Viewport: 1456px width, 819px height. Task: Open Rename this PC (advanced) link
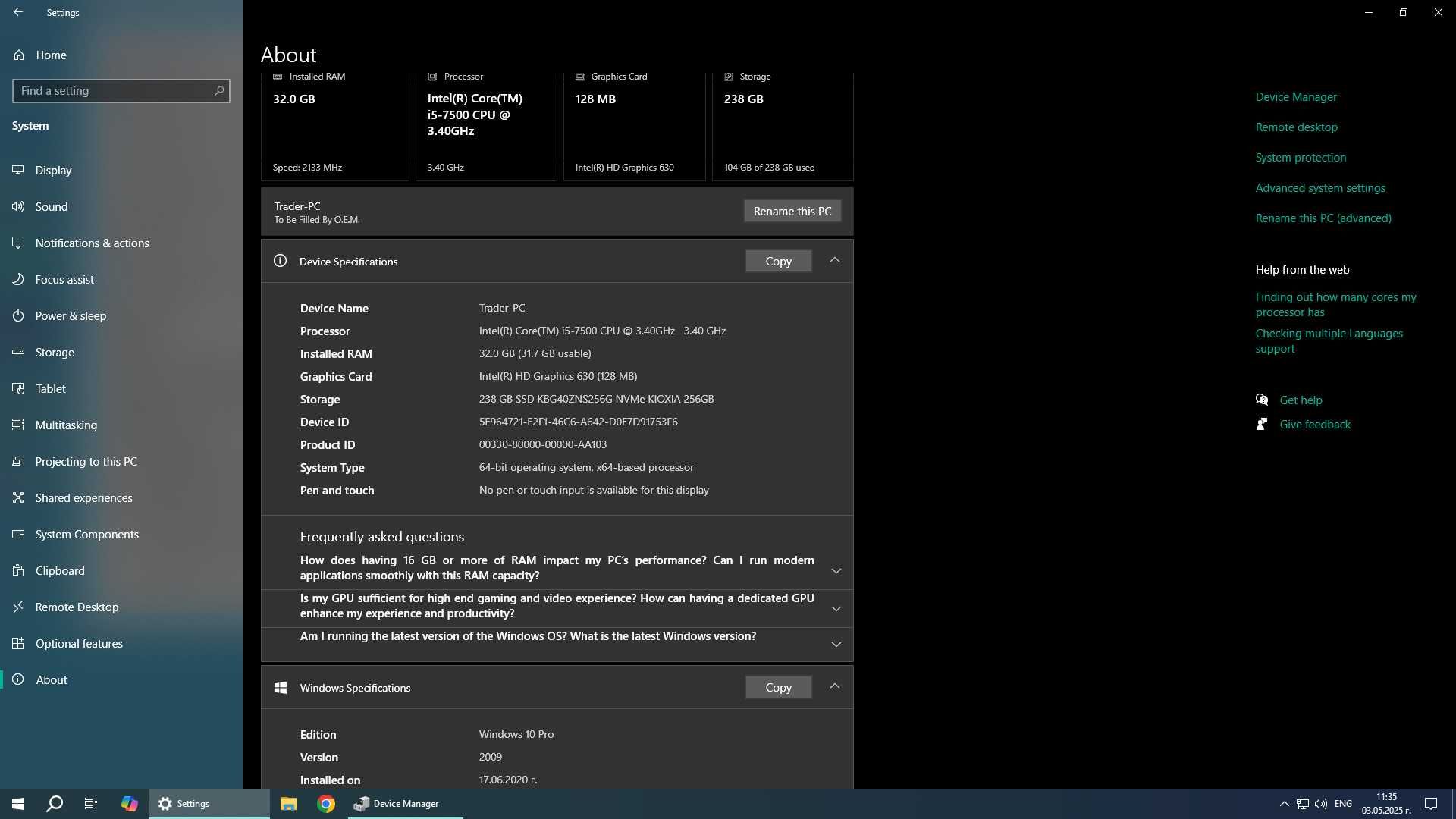[1323, 218]
